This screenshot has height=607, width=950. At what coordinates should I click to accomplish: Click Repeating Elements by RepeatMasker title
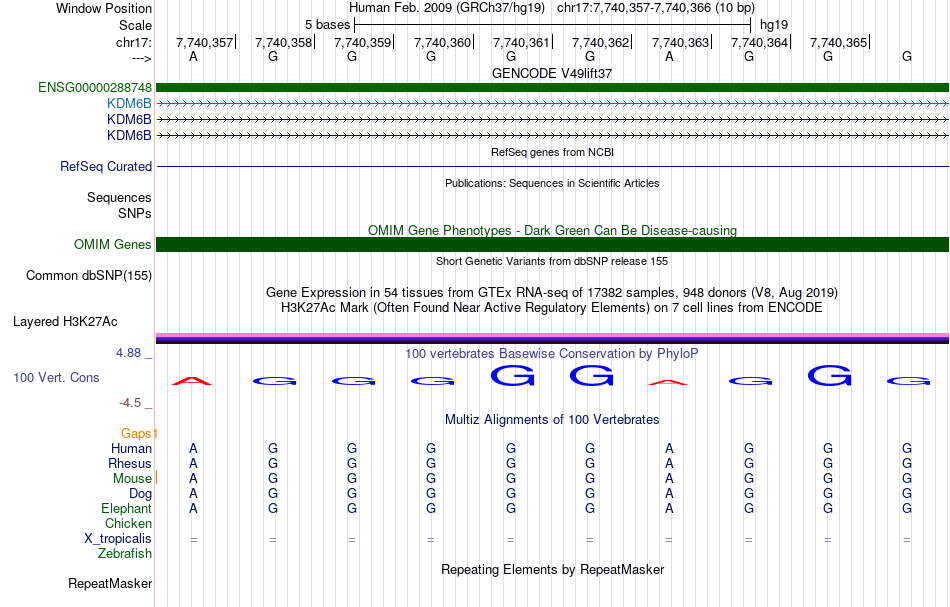[553, 570]
